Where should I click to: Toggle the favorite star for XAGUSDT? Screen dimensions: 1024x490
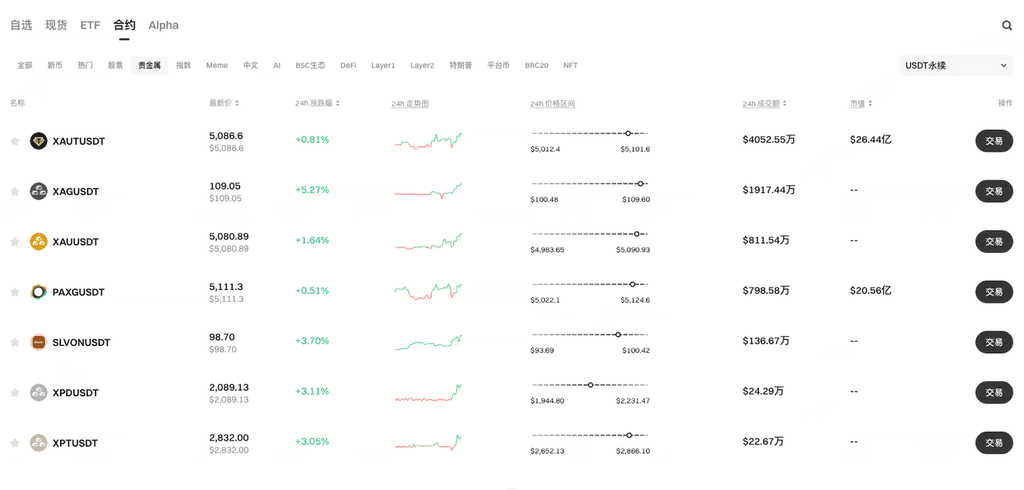[15, 191]
